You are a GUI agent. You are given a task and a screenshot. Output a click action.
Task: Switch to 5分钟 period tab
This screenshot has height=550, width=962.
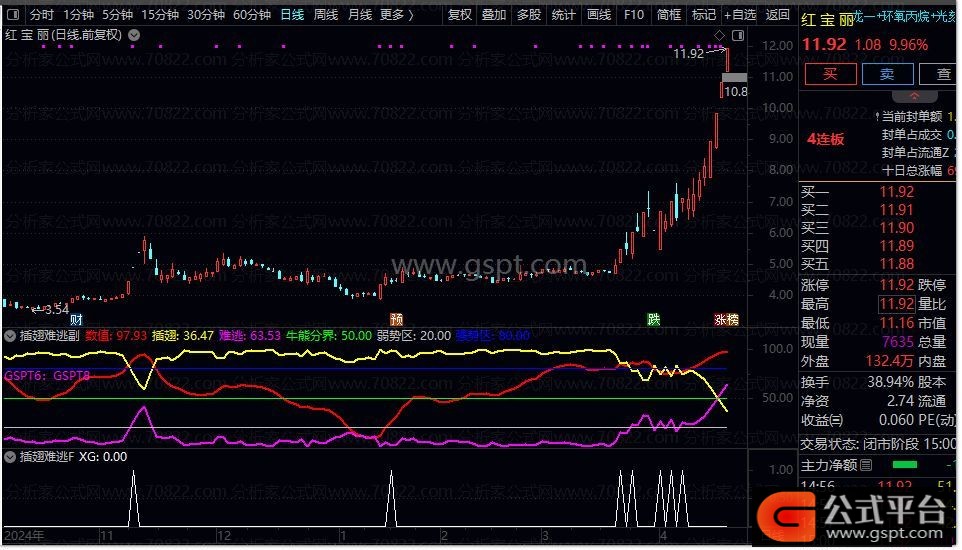point(117,14)
